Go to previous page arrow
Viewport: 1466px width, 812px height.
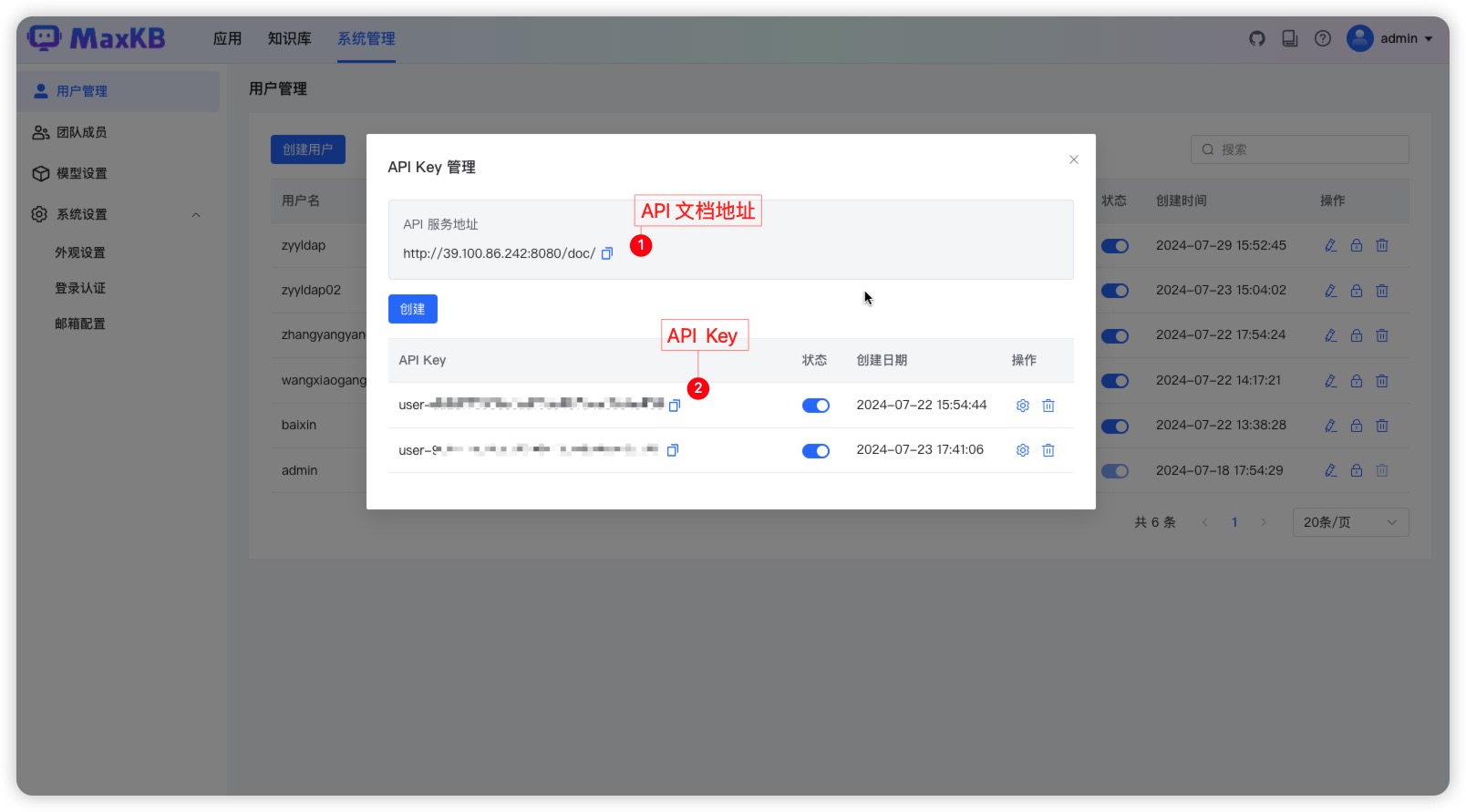[1205, 522]
